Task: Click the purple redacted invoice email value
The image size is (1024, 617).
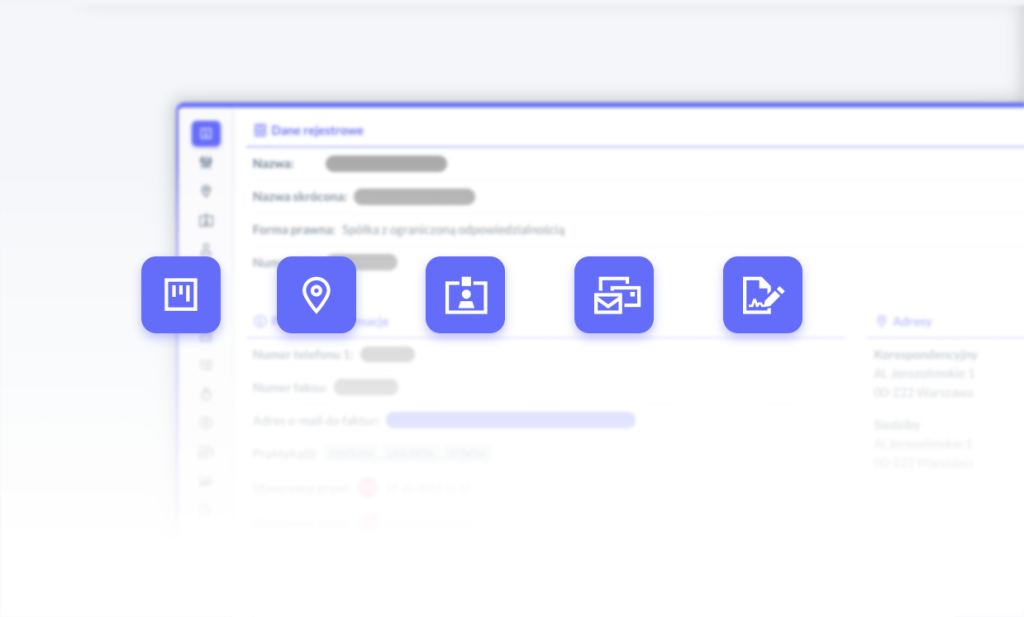Action: click(x=511, y=420)
